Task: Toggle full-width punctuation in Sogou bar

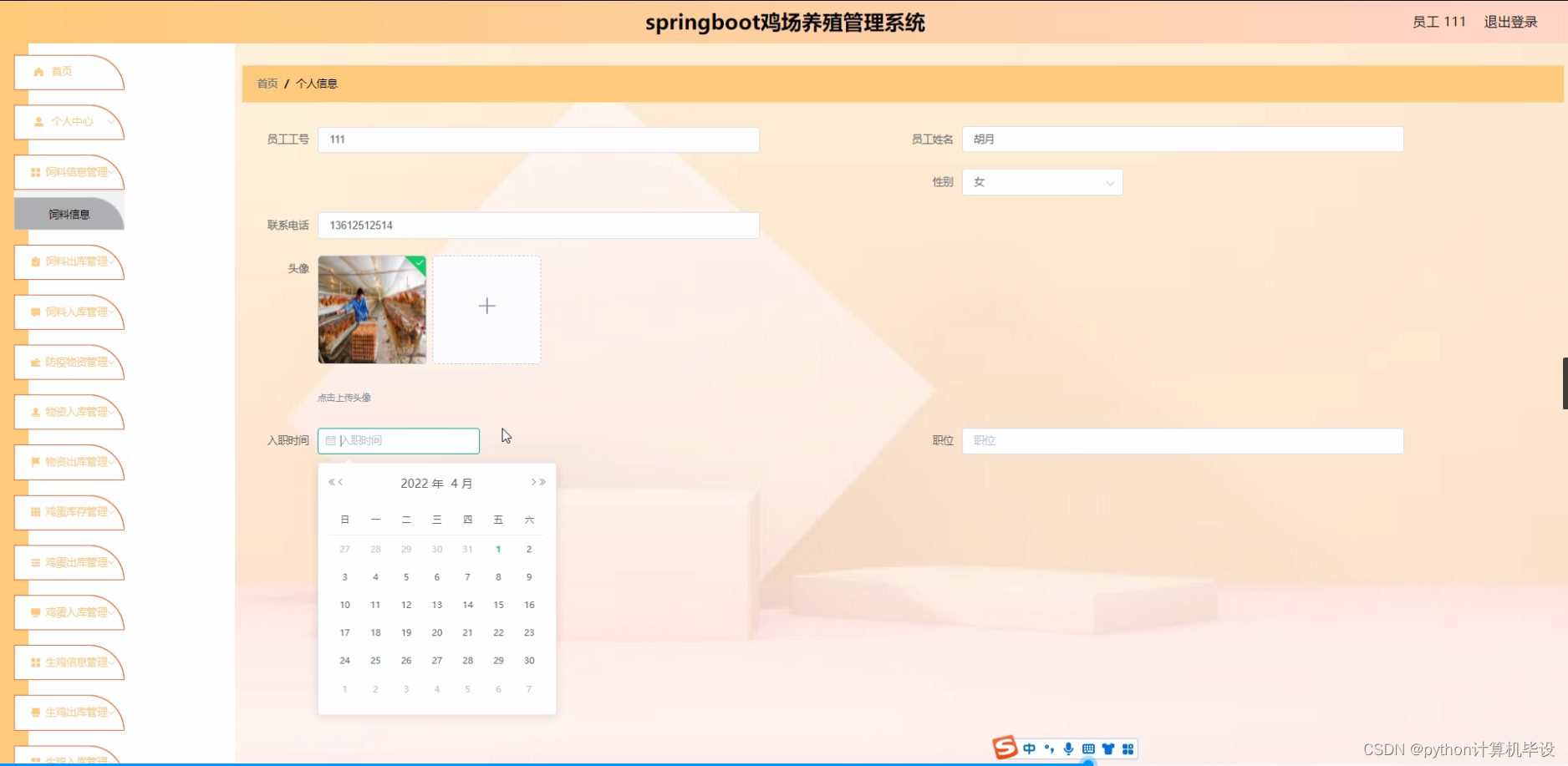Action: pos(1049,748)
